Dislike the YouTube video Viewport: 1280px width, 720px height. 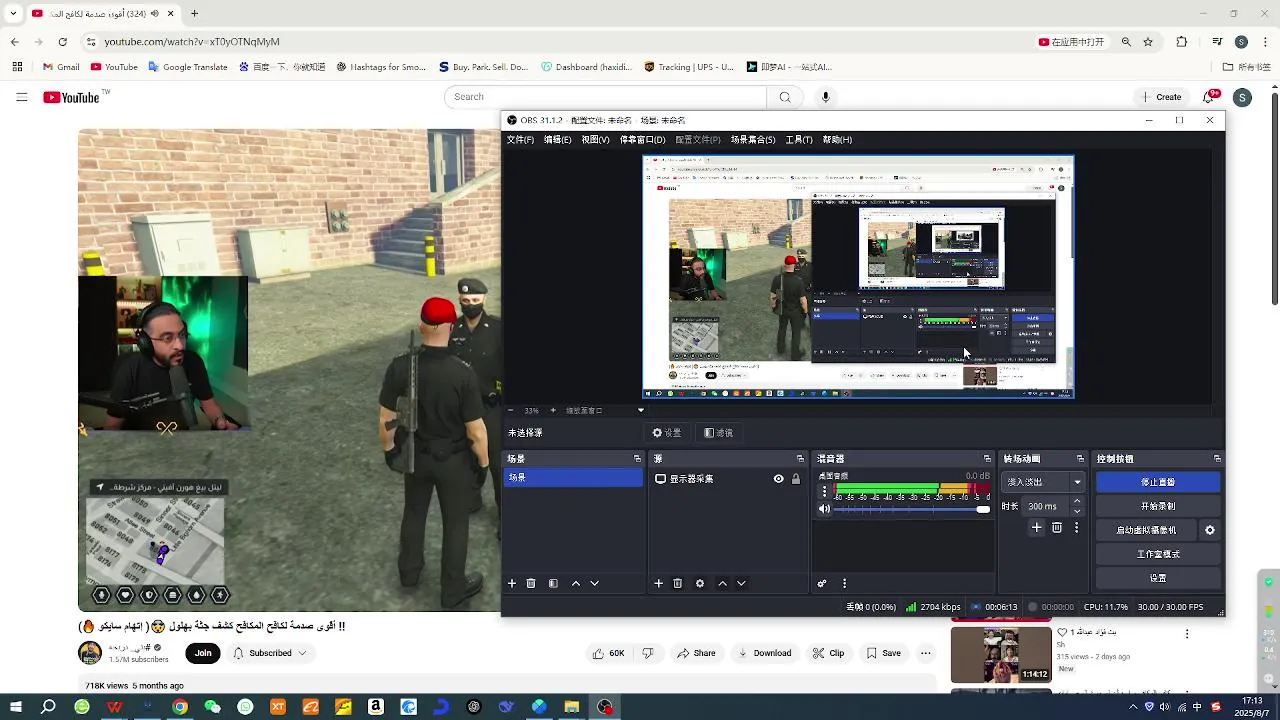648,653
